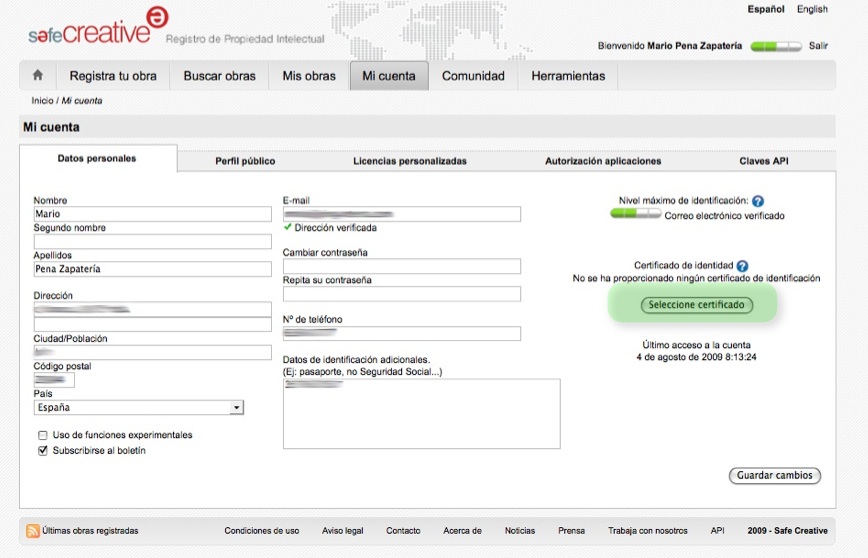Expand the País dropdown showing España
868x558 pixels.
237,408
